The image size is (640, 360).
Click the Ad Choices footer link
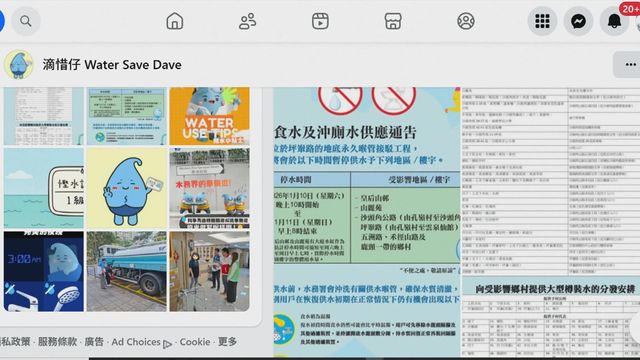tap(141, 342)
